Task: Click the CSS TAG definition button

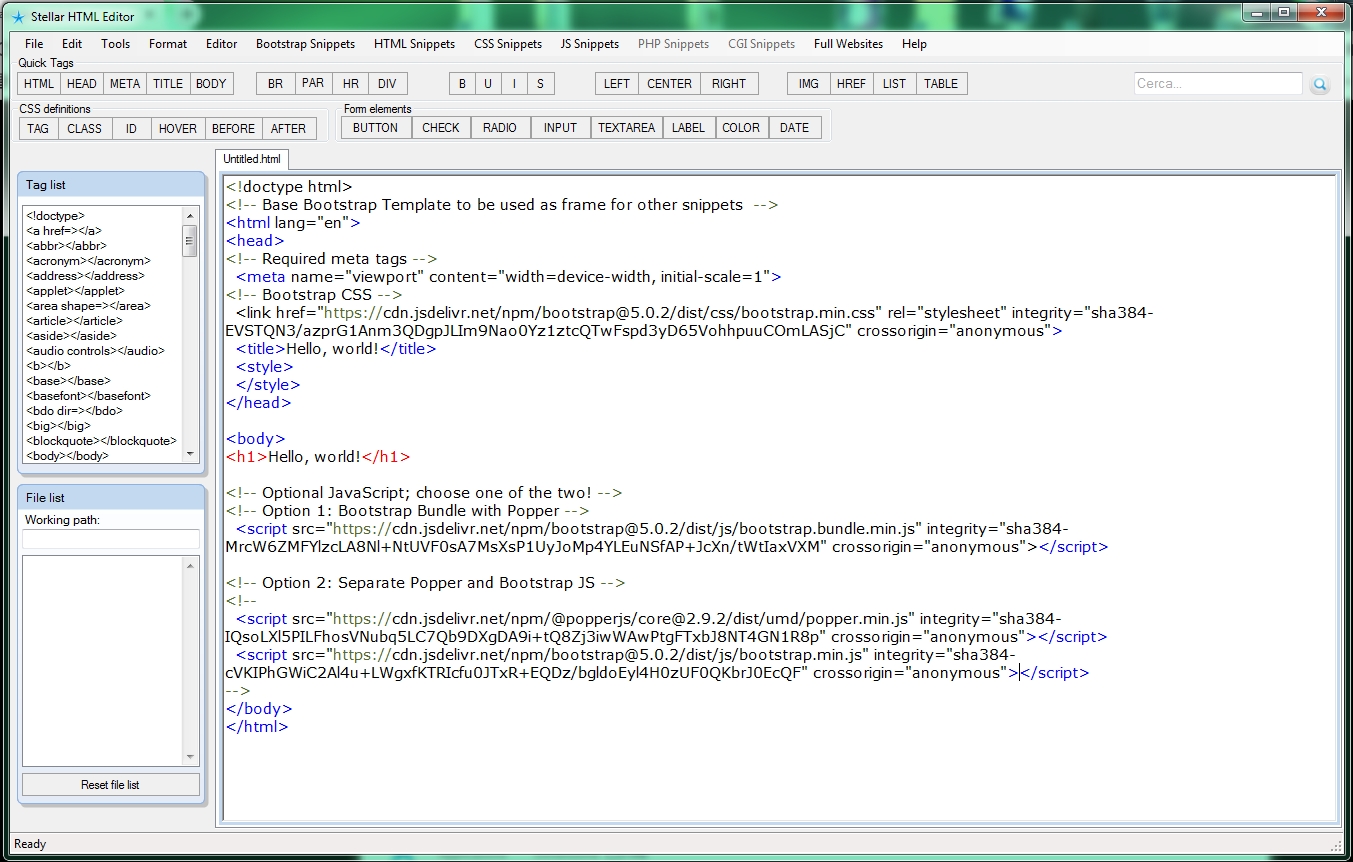Action: [x=38, y=128]
